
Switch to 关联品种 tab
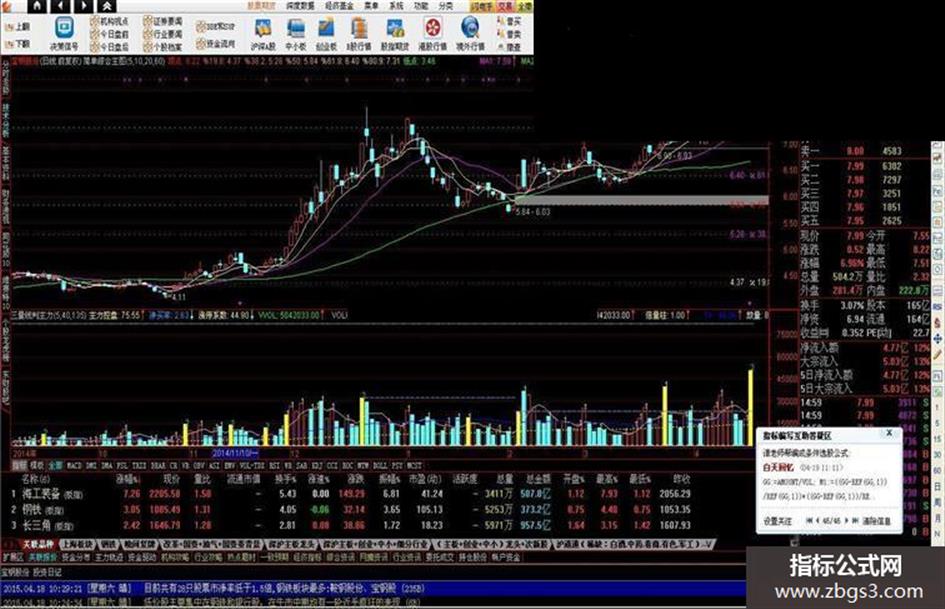pos(38,544)
